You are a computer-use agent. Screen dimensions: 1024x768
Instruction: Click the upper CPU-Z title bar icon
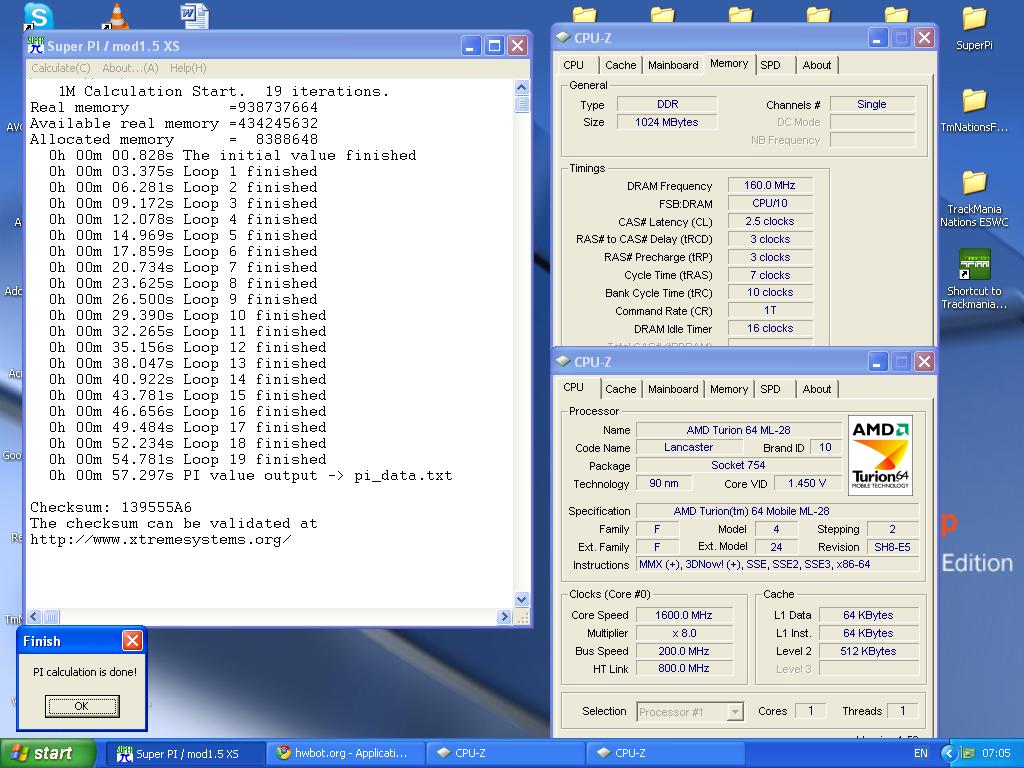click(x=562, y=38)
